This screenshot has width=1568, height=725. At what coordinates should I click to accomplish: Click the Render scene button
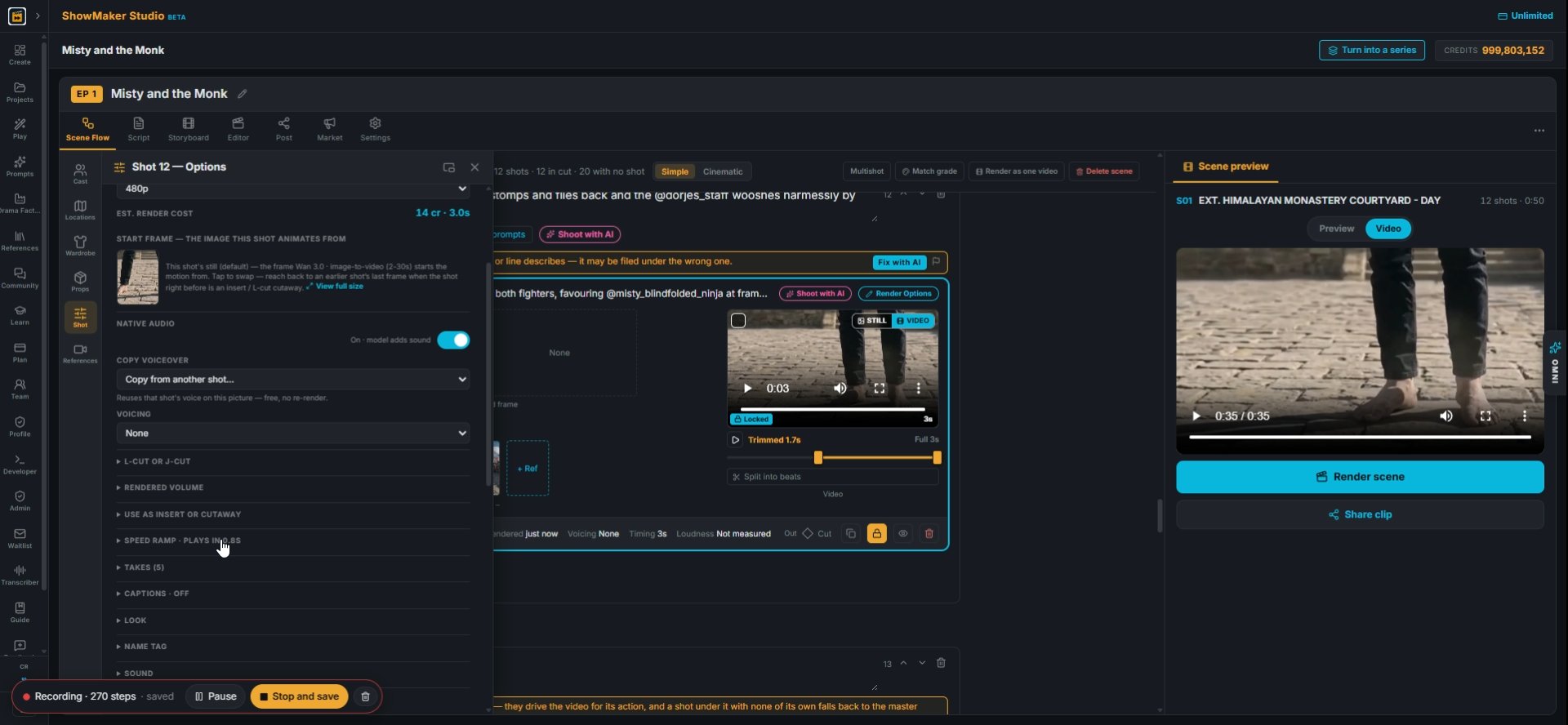click(x=1360, y=477)
